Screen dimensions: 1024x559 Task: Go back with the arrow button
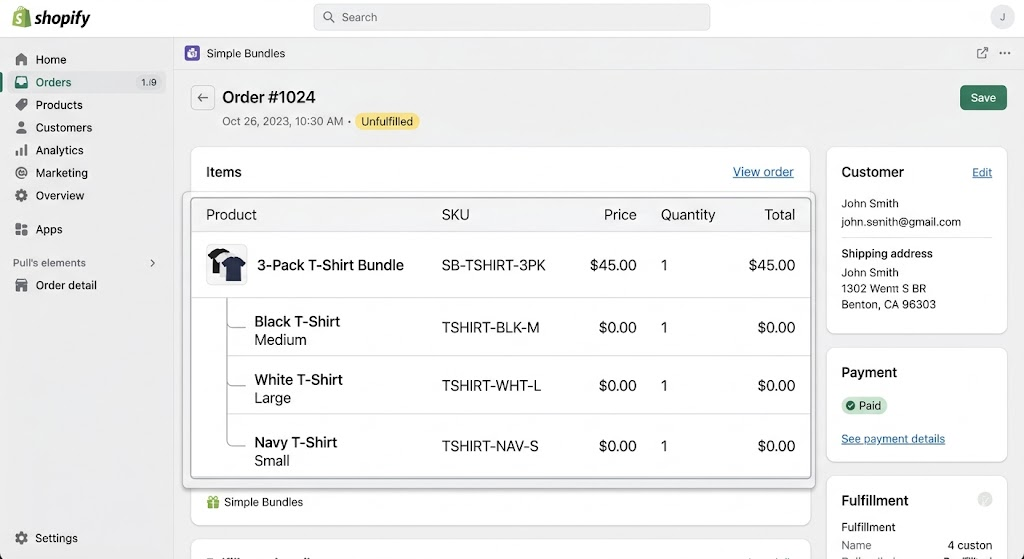point(202,97)
